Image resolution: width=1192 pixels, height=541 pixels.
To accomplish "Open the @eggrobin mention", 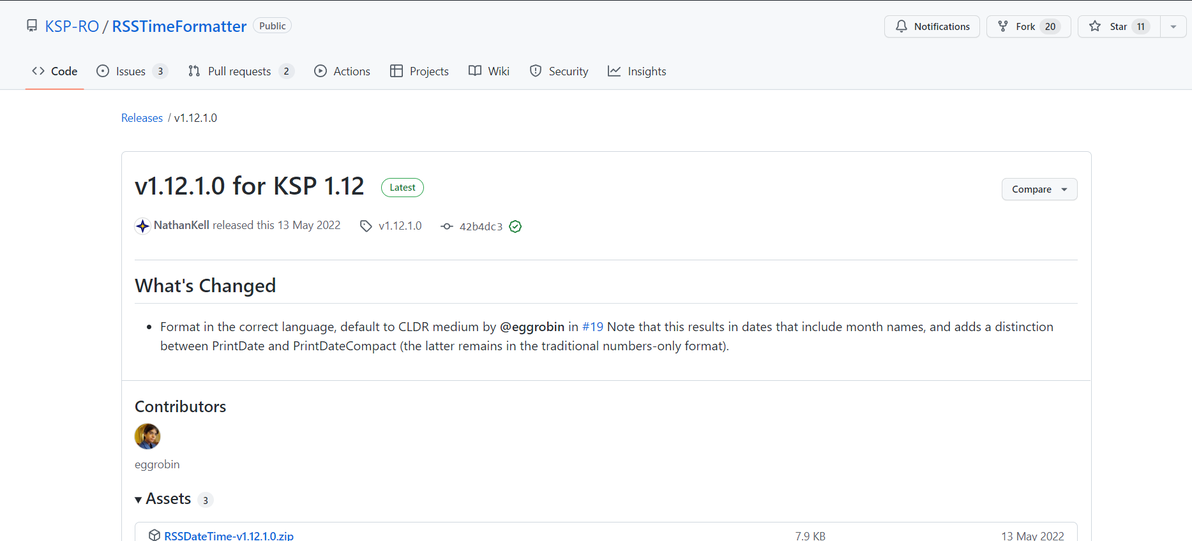I will (532, 327).
